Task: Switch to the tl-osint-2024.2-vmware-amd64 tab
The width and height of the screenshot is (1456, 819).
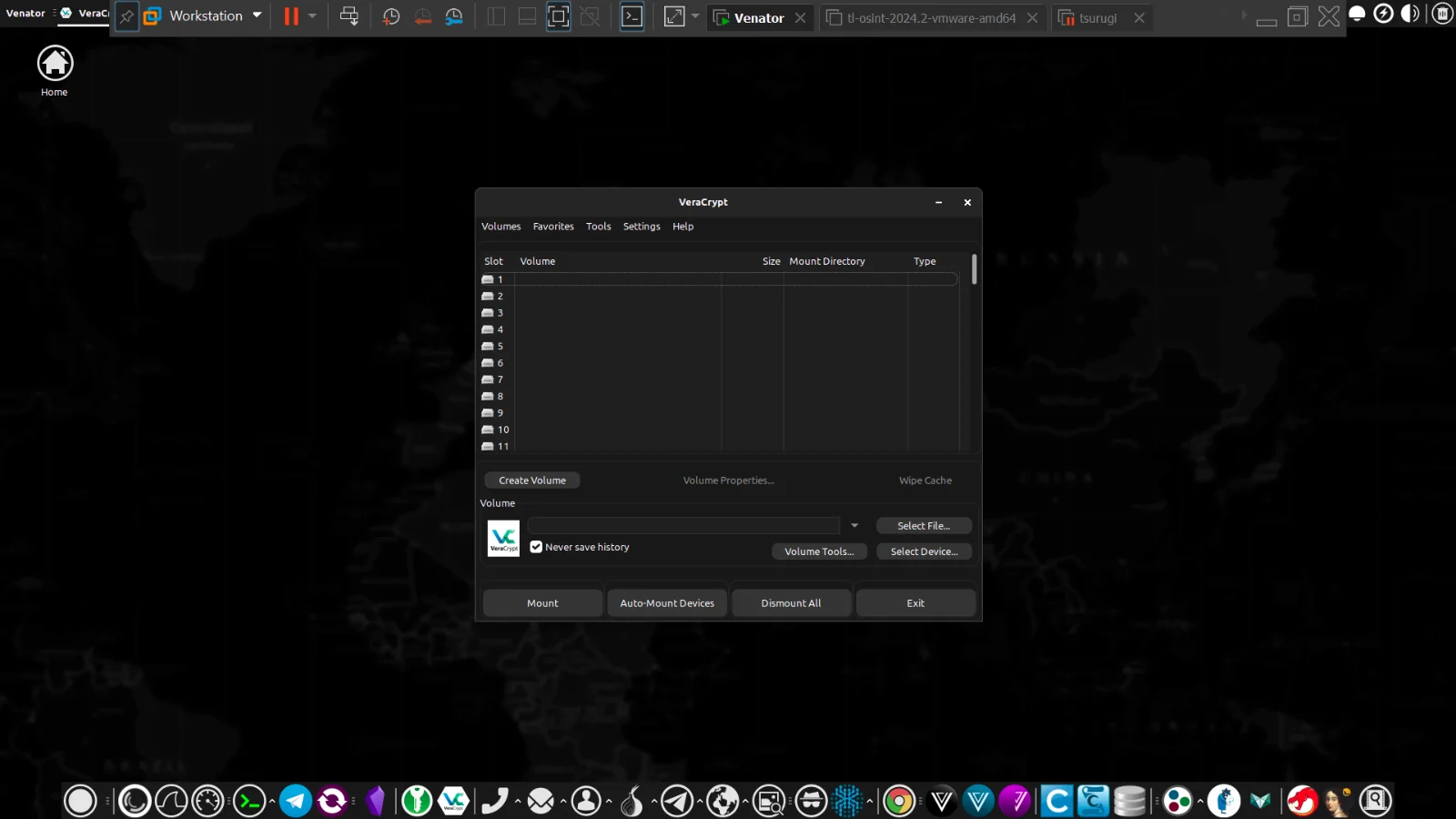Action: click(x=931, y=18)
